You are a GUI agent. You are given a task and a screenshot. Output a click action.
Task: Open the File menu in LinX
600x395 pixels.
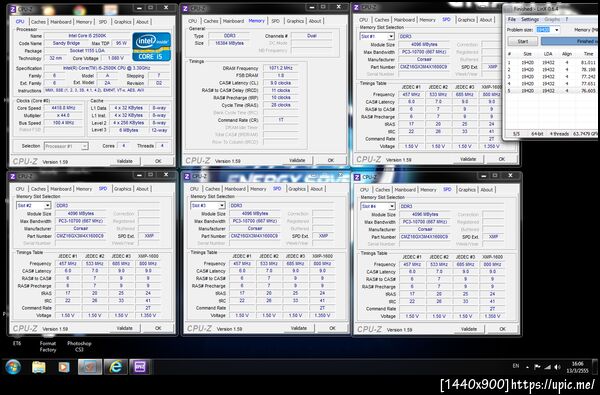511,19
